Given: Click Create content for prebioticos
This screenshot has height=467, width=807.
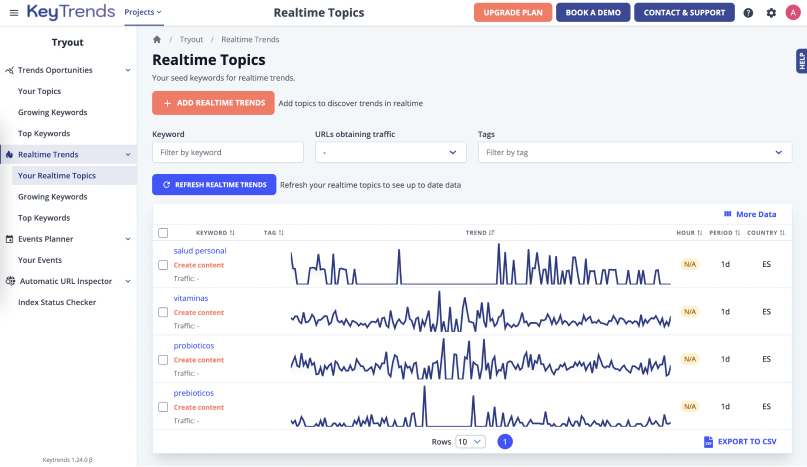Looking at the screenshot, I should pos(199,407).
